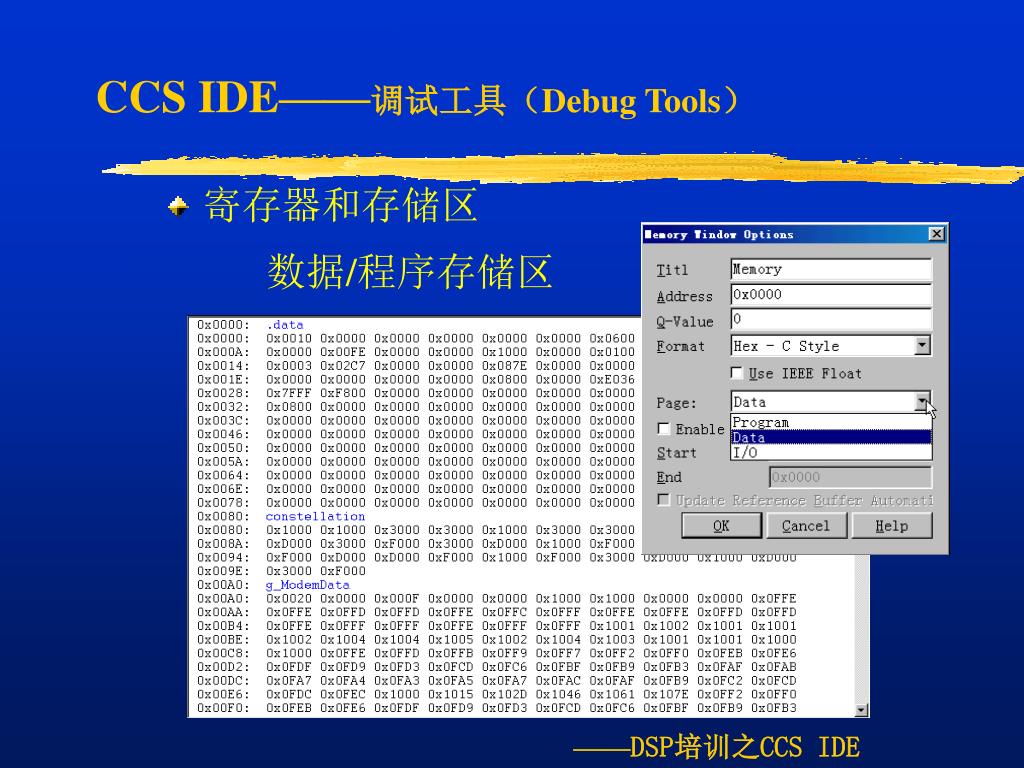Image resolution: width=1024 pixels, height=768 pixels.
Task: Select value 0x02C7 in row 0x0014
Action: click(x=343, y=366)
